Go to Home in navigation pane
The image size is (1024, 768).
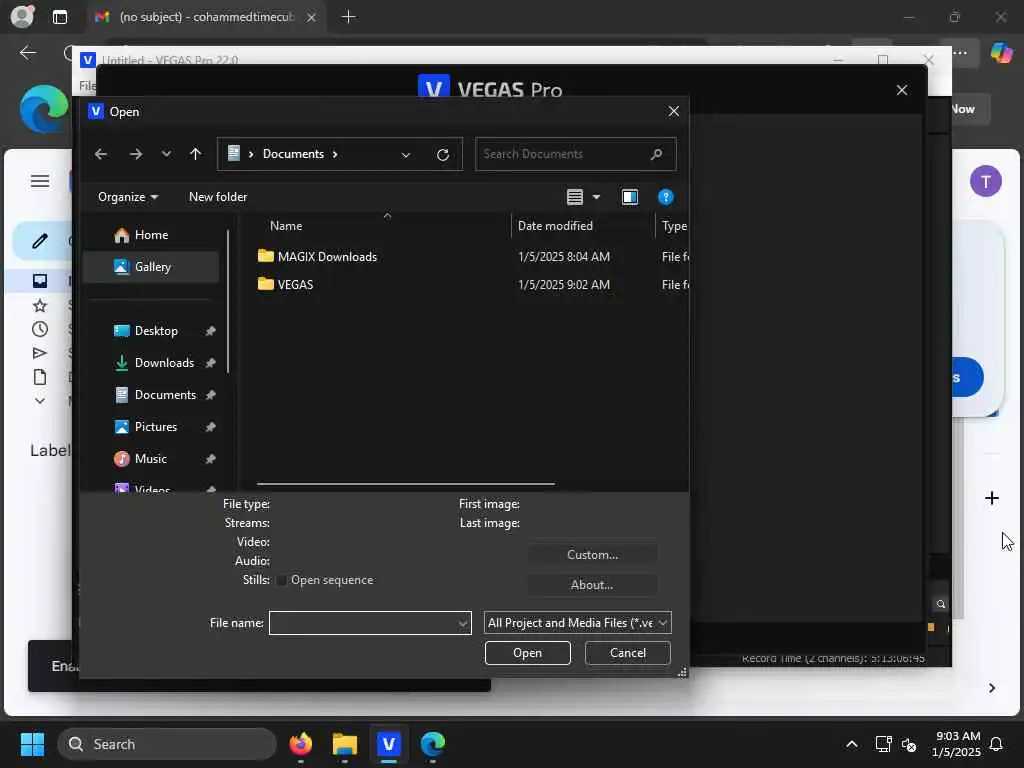point(151,235)
